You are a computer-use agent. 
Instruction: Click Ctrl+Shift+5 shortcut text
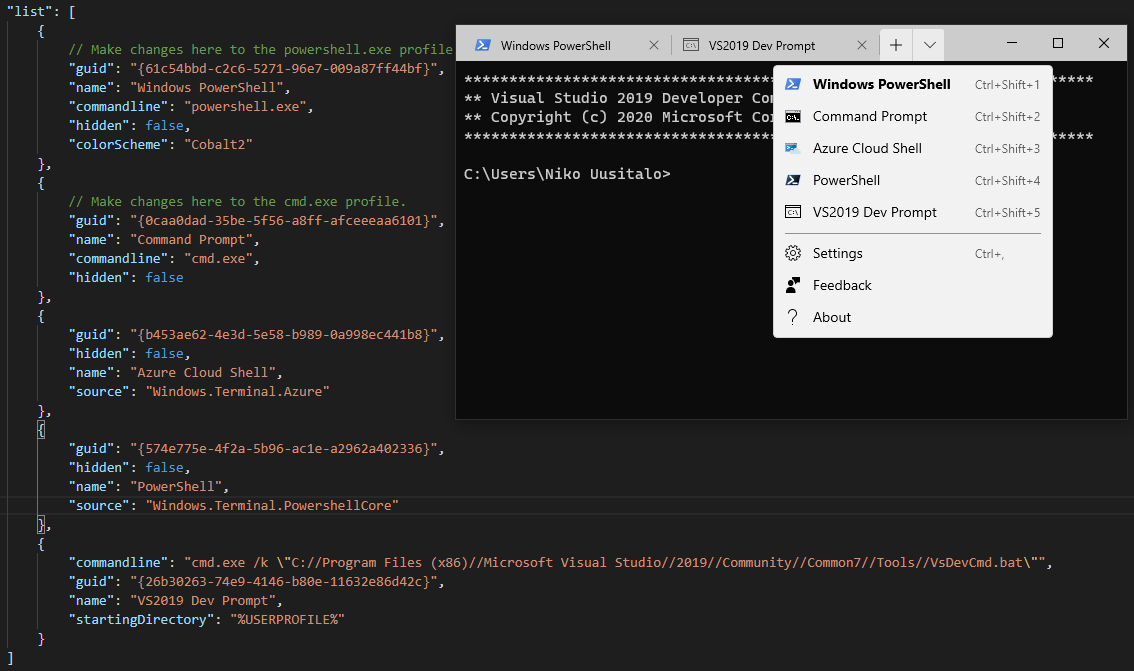coord(1007,213)
